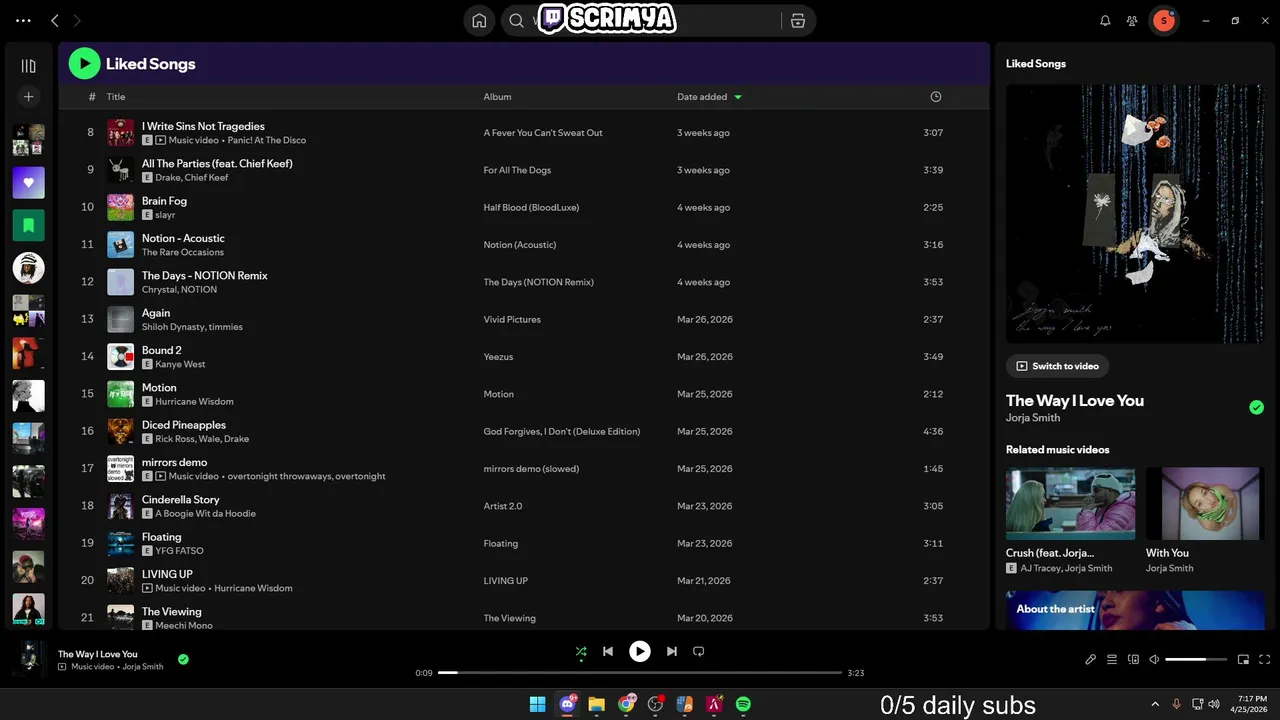Viewport: 1280px width, 720px height.
Task: Select the Diced Pineapples song title
Action: pyautogui.click(x=184, y=425)
